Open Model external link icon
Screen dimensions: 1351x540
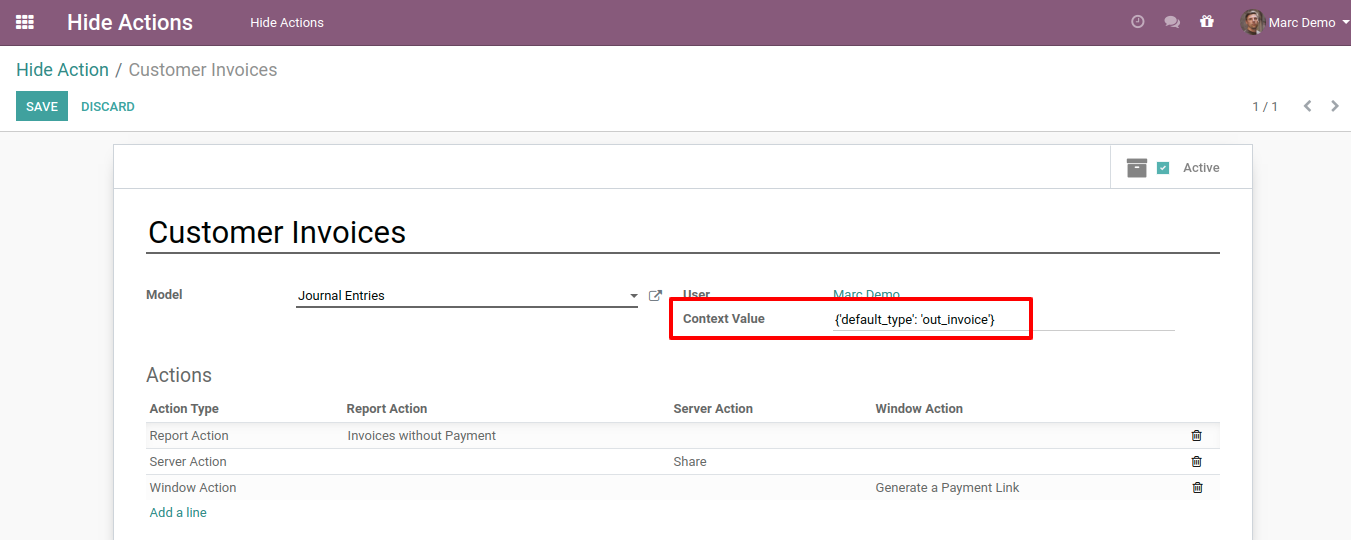[656, 296]
